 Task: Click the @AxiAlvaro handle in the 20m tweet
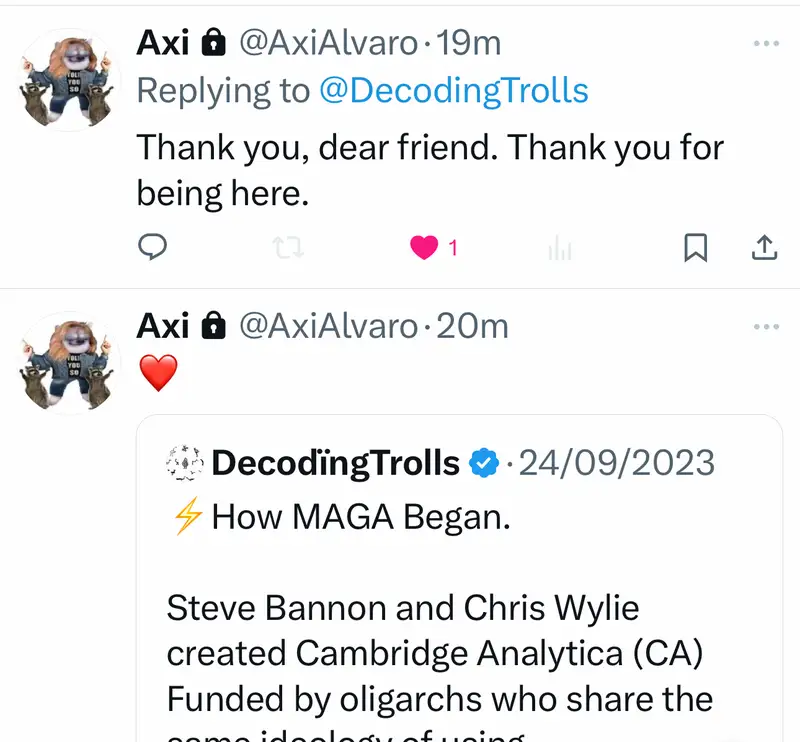click(x=325, y=326)
